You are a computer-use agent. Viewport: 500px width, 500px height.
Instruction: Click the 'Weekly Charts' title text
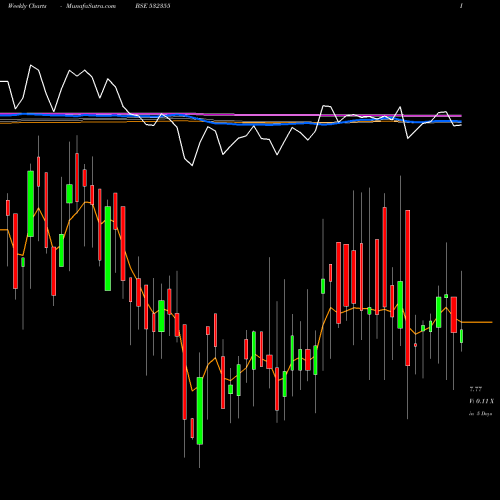pos(27,6)
